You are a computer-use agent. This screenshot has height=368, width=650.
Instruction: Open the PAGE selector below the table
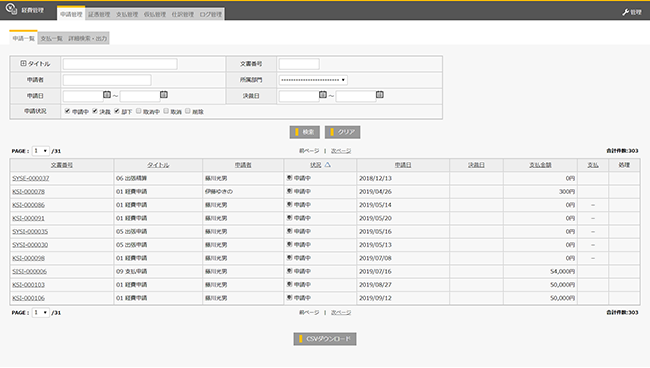click(41, 312)
